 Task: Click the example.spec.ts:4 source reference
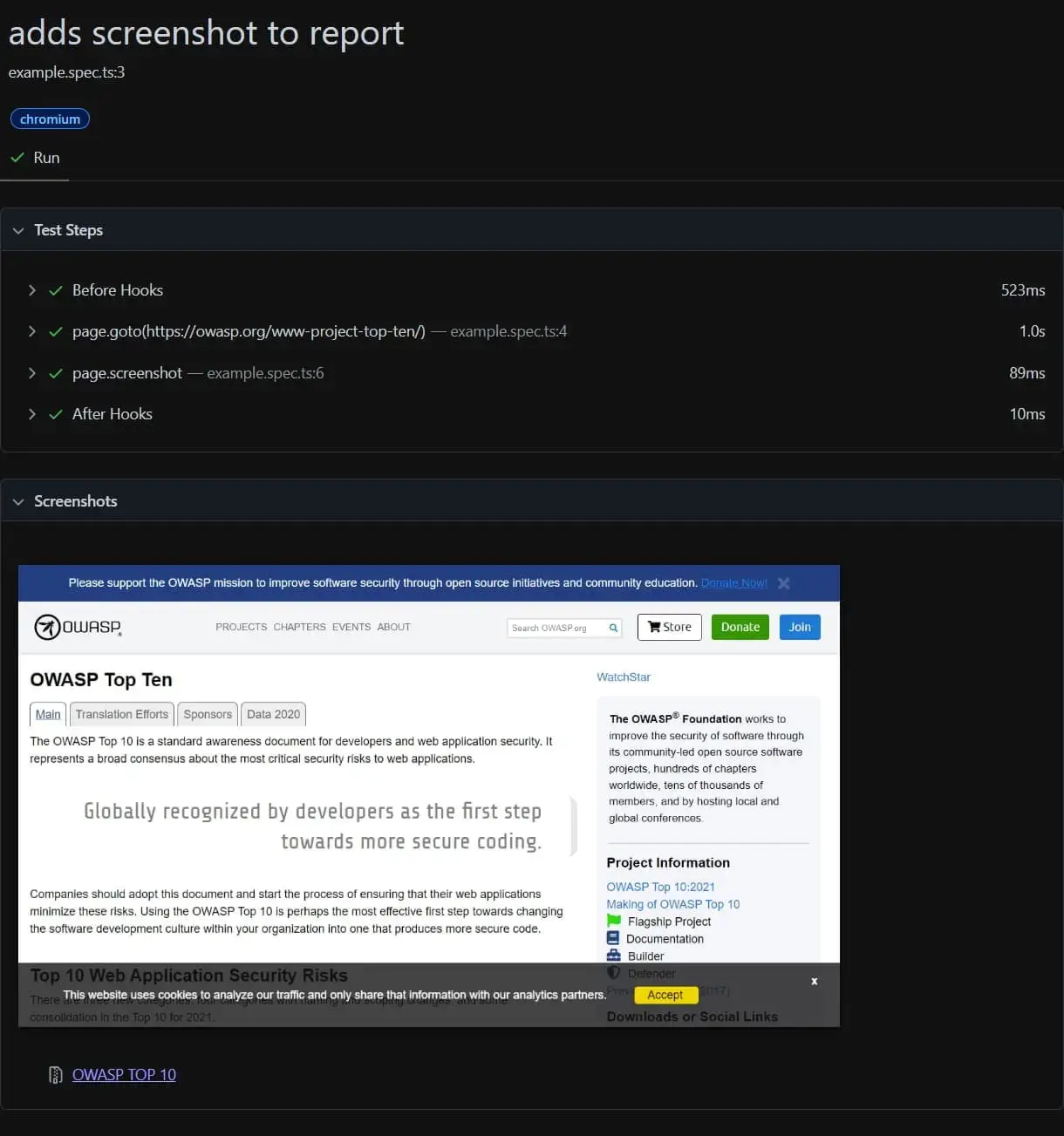(508, 331)
